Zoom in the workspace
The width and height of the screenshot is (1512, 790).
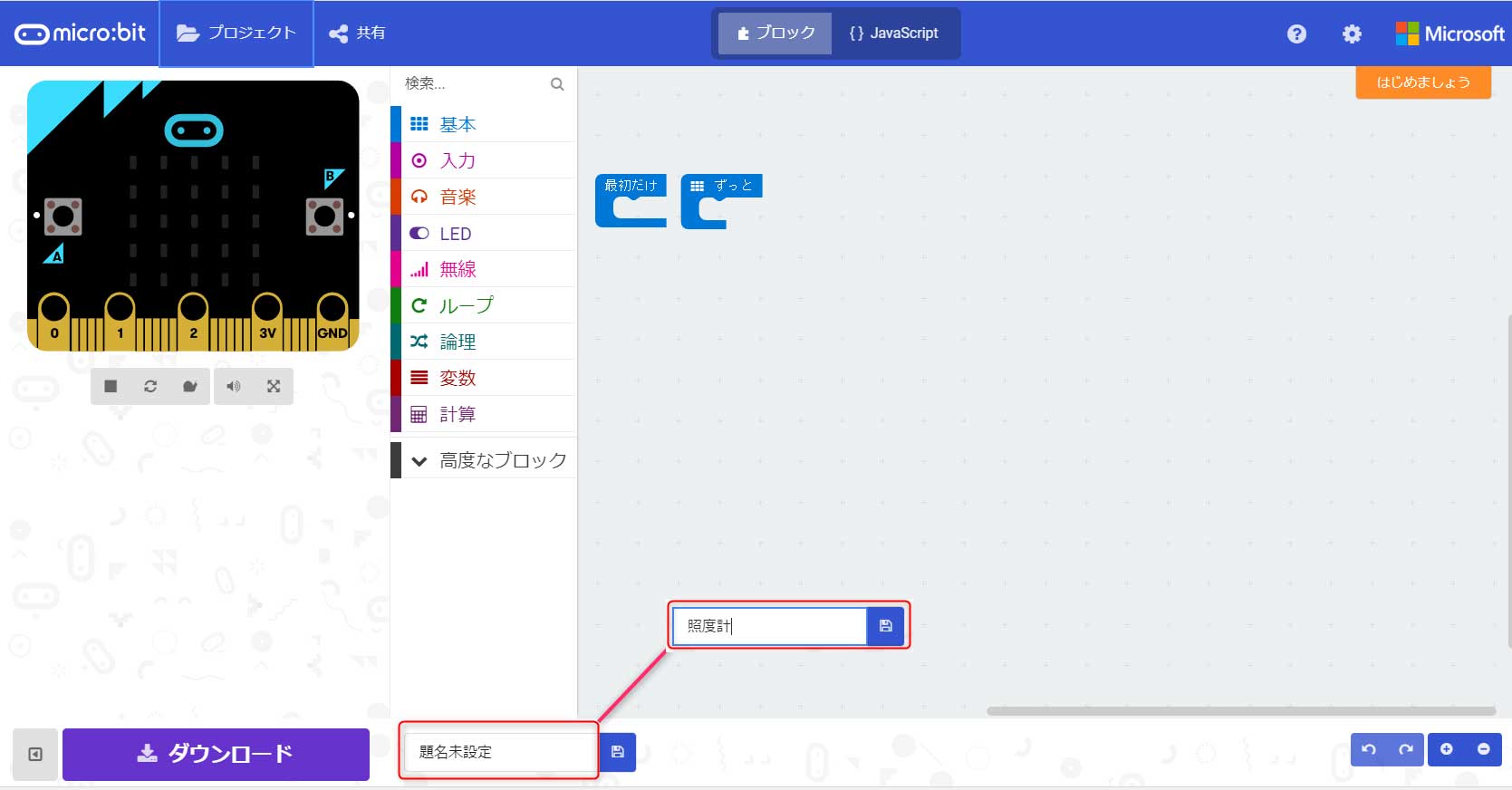[1447, 749]
